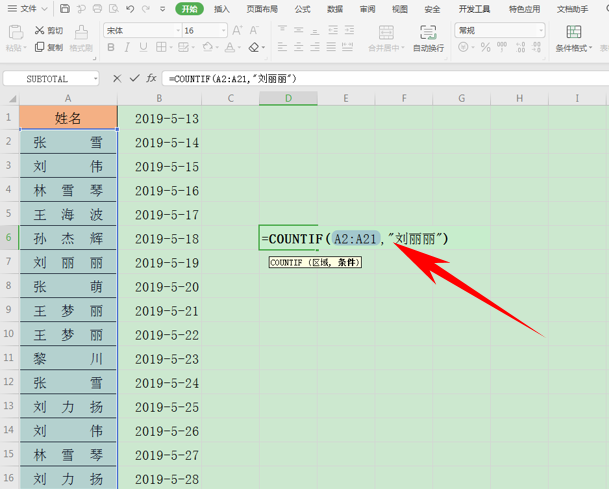Select row 6 header
The height and width of the screenshot is (489, 609).
click(9, 237)
